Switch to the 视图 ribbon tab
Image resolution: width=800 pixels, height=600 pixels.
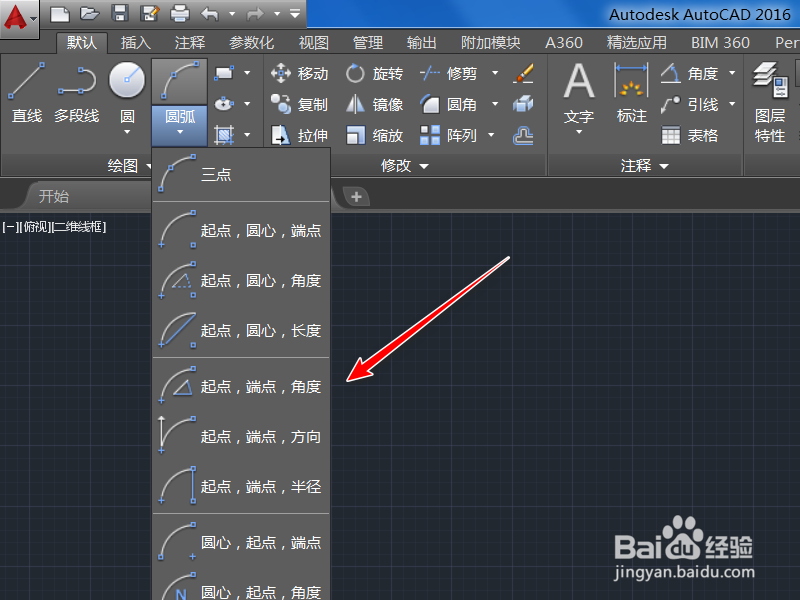point(314,42)
